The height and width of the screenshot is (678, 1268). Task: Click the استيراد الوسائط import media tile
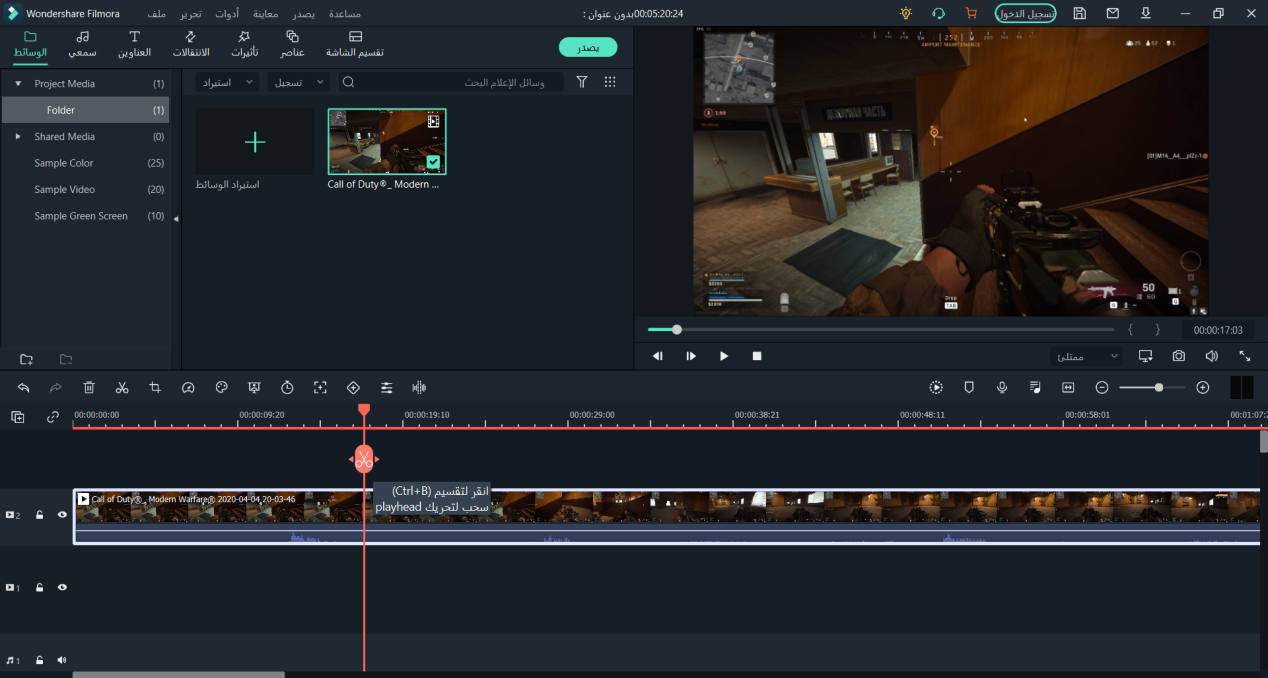coord(255,142)
